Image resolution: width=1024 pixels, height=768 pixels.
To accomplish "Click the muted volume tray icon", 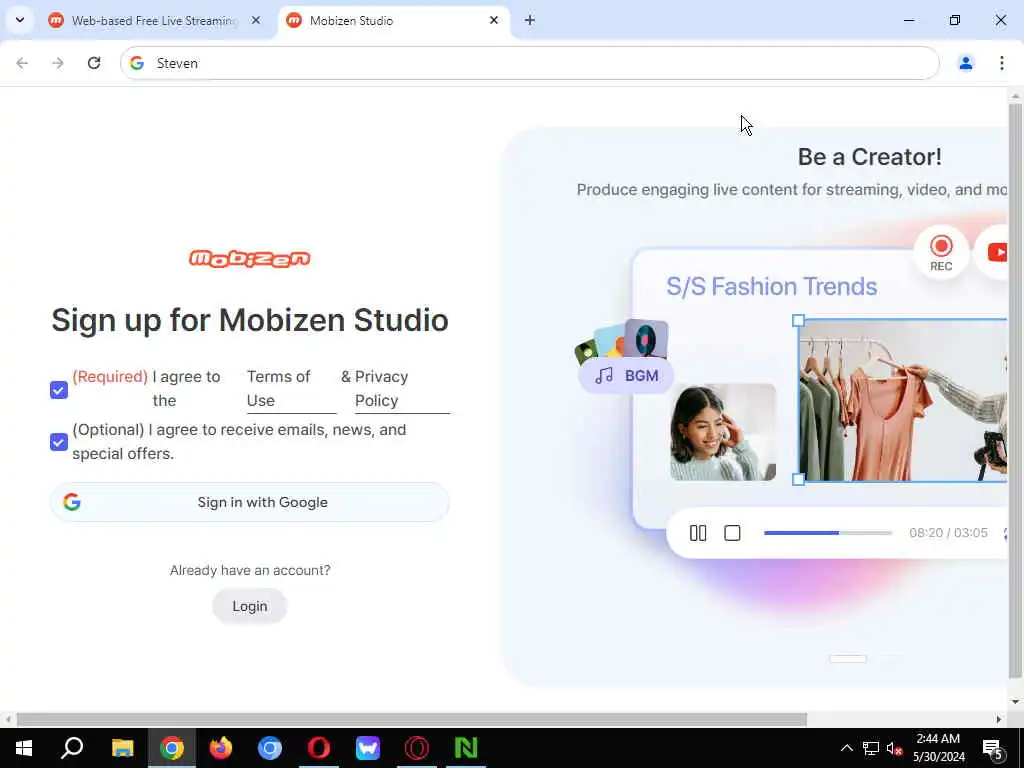I will pyautogui.click(x=894, y=748).
